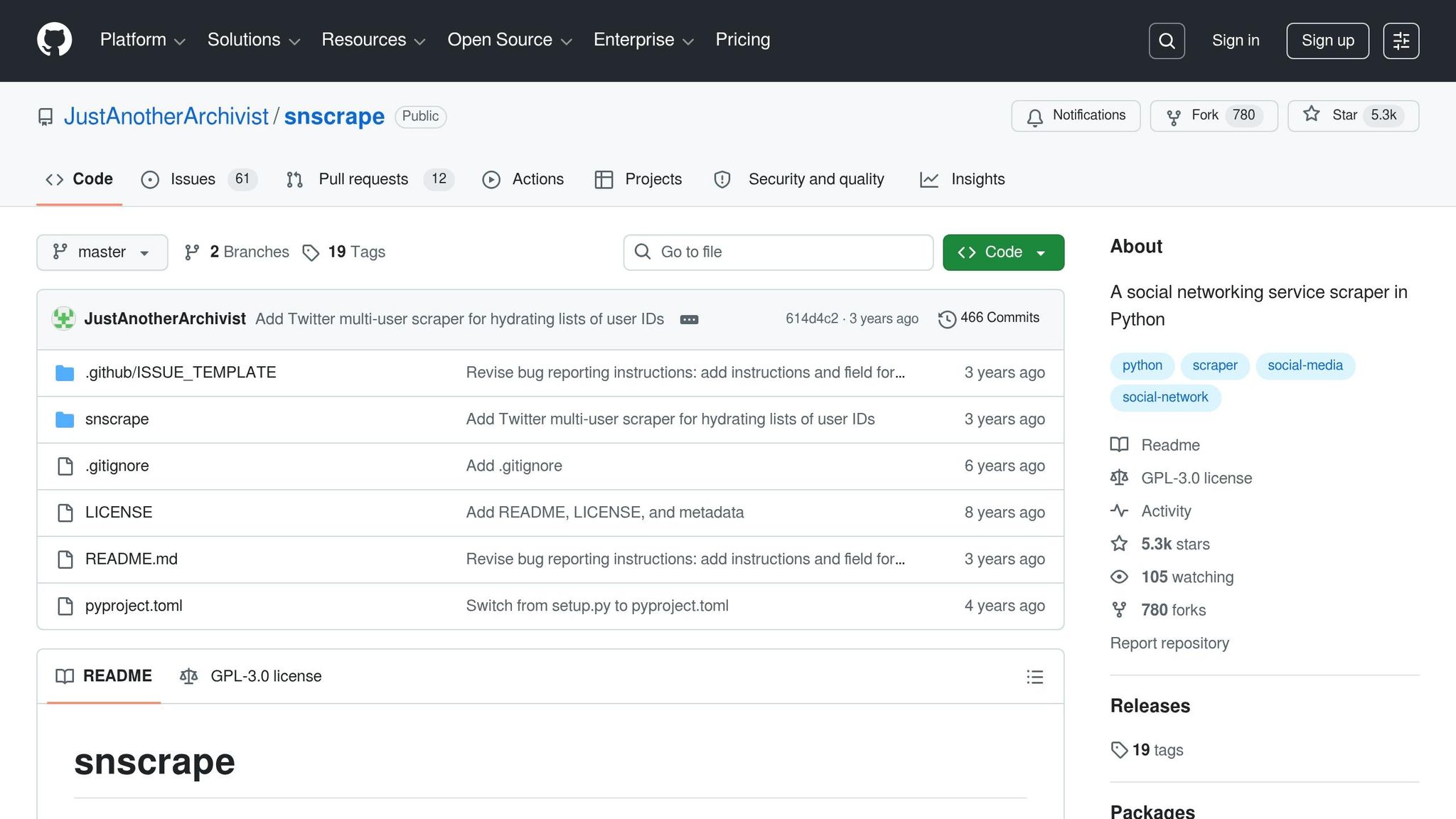Click the search magnifier icon in header
The height and width of the screenshot is (819, 1456).
pyautogui.click(x=1167, y=41)
